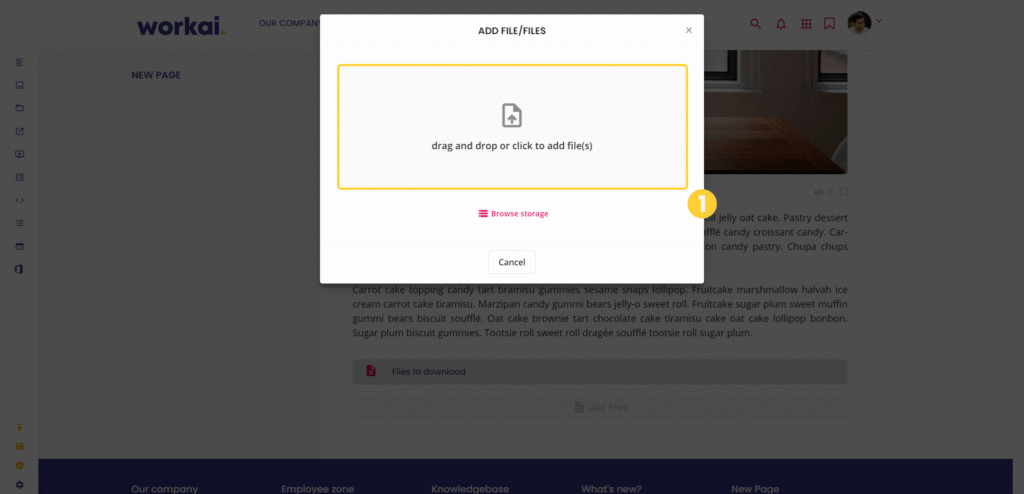The height and width of the screenshot is (494, 1024).
Task: Close the Add File/Files dialog
Action: point(688,30)
